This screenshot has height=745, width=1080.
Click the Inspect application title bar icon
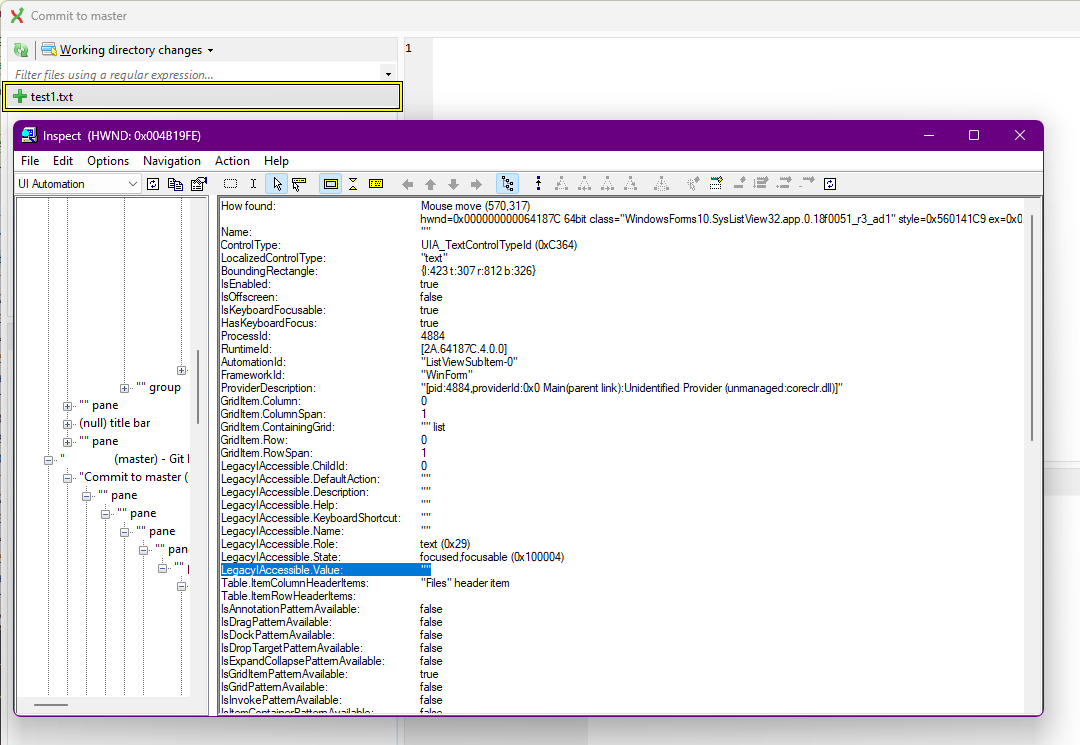click(x=29, y=135)
